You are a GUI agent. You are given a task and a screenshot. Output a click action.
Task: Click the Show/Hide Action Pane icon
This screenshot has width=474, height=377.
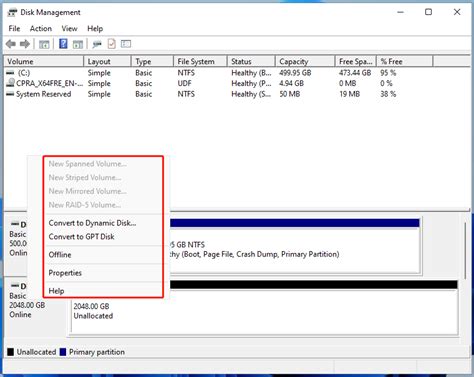tap(78, 44)
